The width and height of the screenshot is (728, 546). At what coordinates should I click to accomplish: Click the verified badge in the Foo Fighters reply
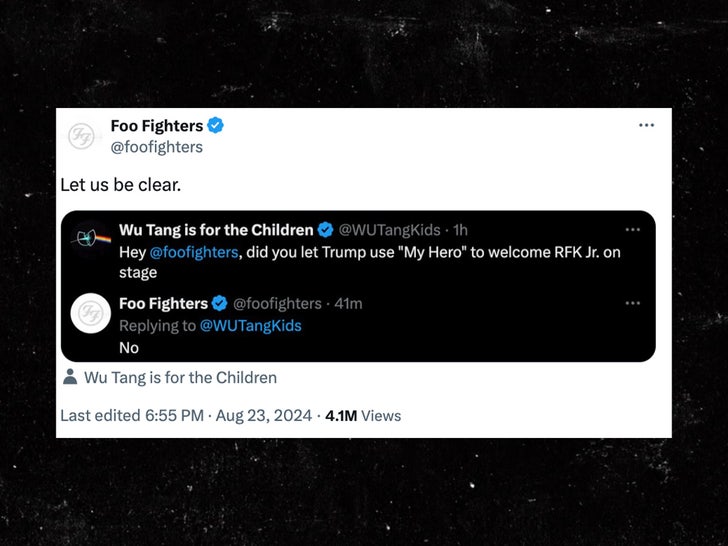point(220,303)
